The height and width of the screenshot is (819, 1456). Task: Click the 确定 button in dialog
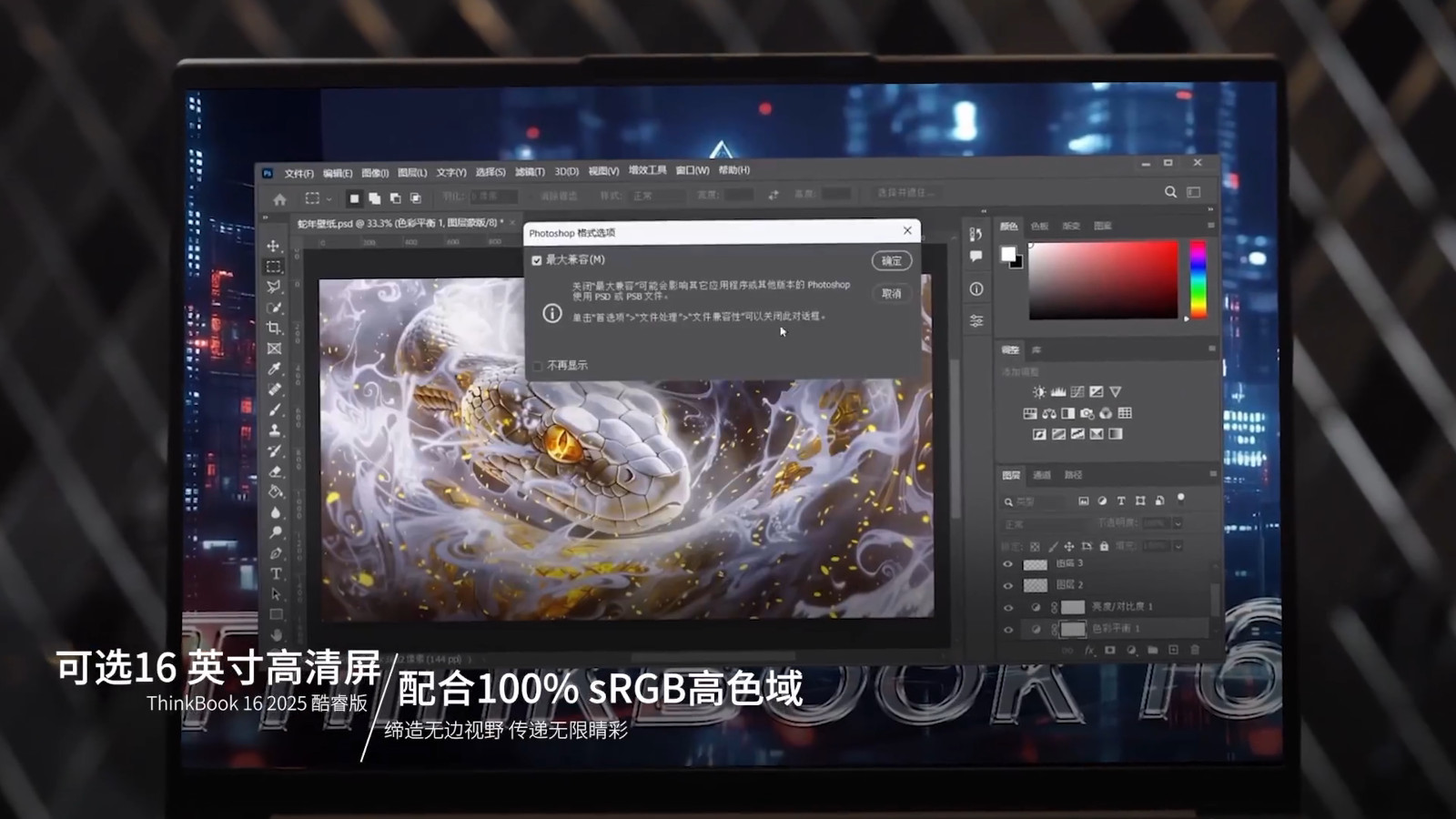click(892, 261)
